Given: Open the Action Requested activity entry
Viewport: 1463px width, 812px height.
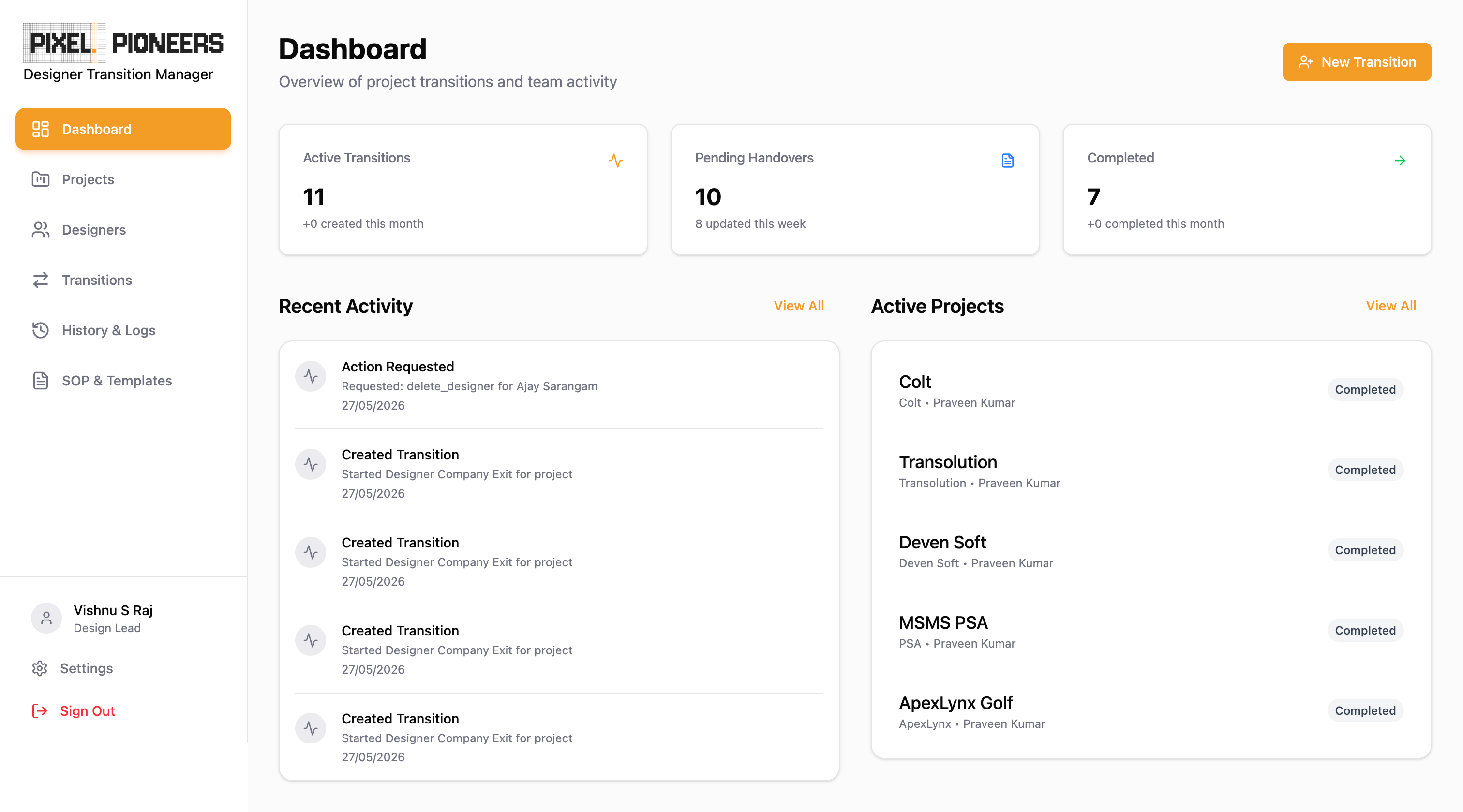Looking at the screenshot, I should point(559,385).
